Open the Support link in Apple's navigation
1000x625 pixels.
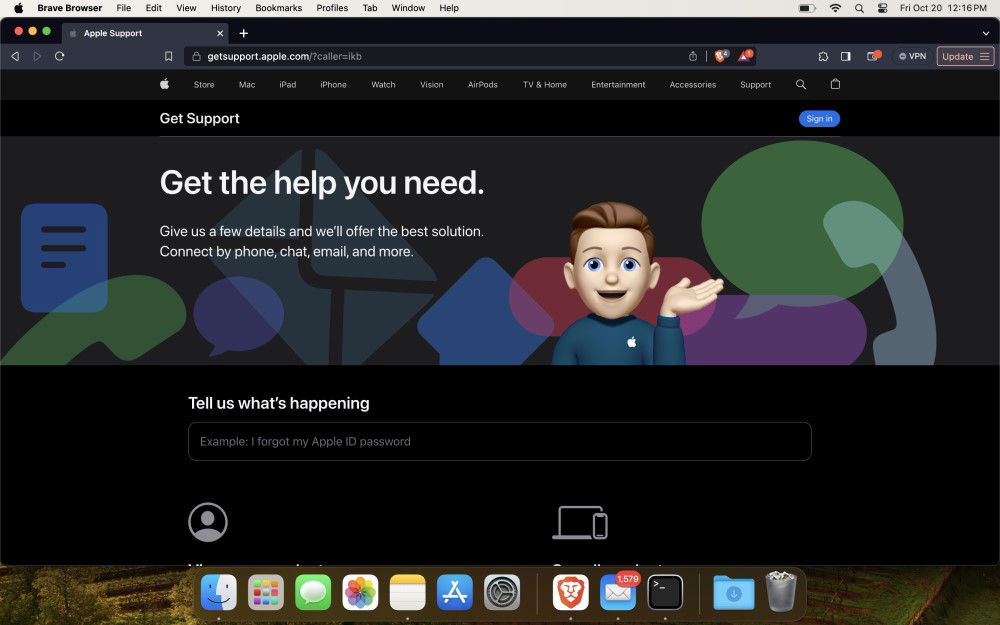point(755,85)
